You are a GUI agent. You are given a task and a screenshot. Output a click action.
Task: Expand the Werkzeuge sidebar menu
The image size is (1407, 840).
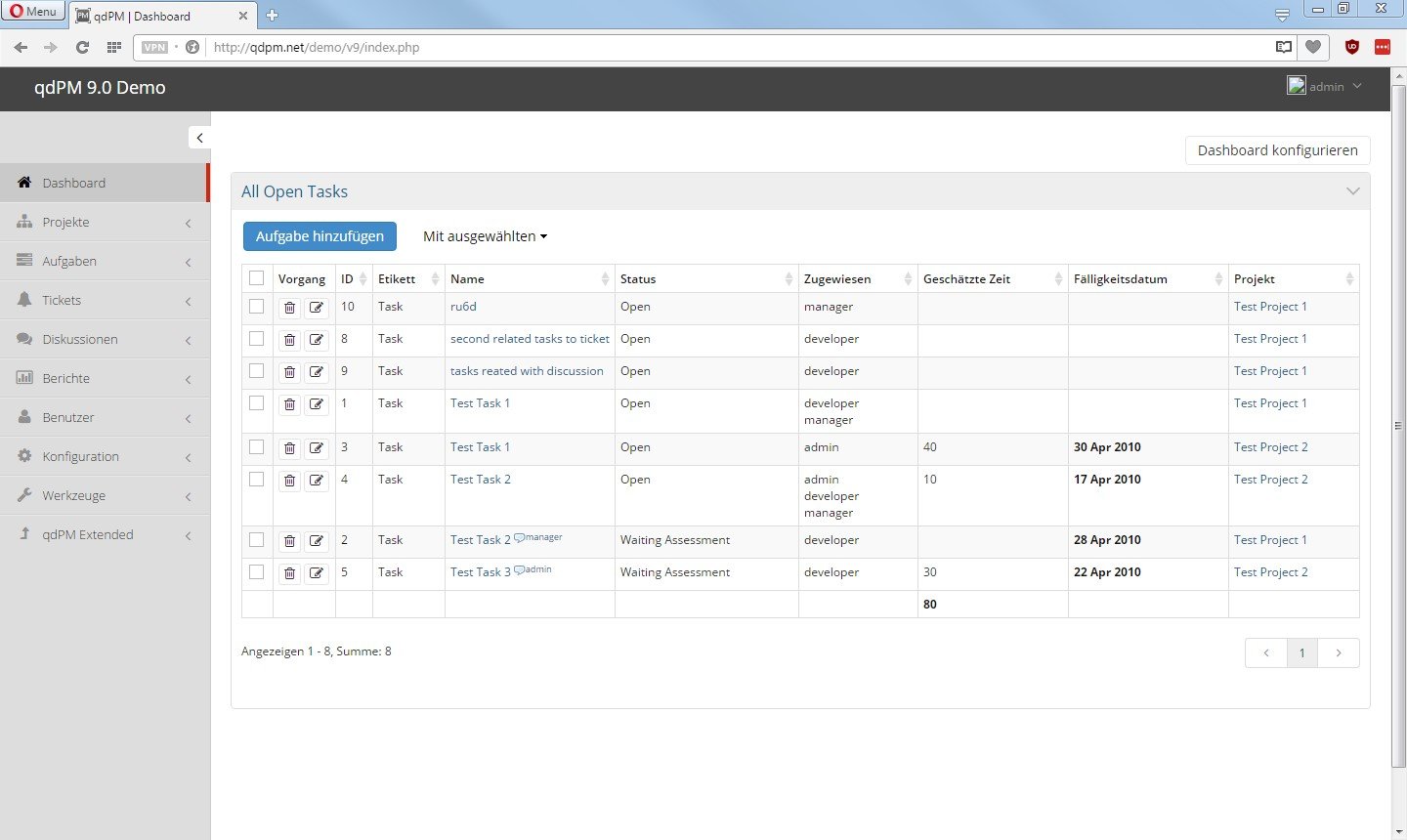105,495
